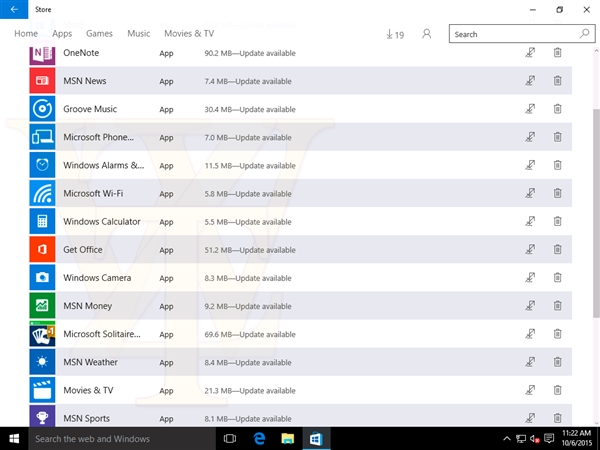Click the trash icon for Get Office

tap(557, 250)
